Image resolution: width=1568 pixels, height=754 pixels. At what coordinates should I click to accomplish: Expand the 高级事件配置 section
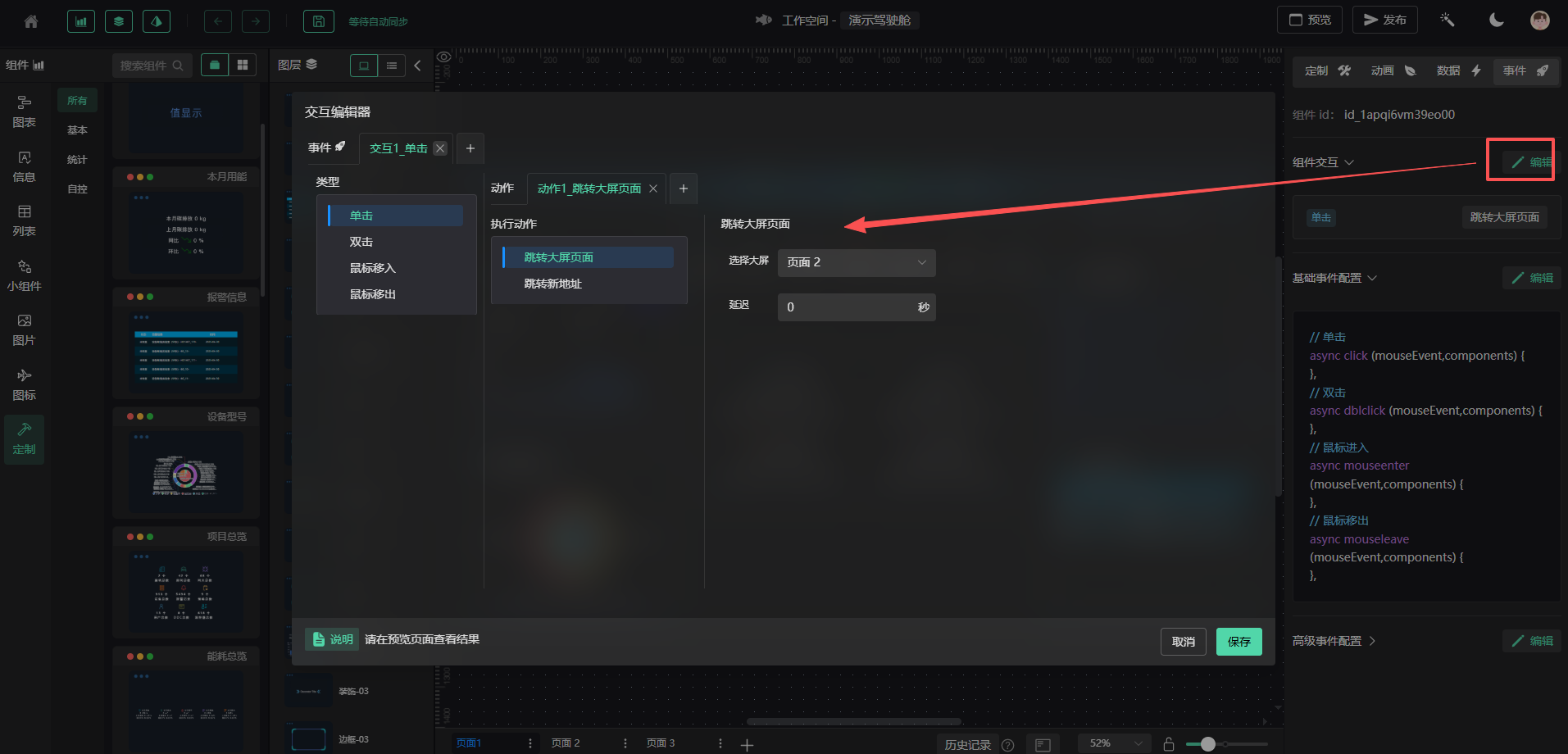point(1334,641)
